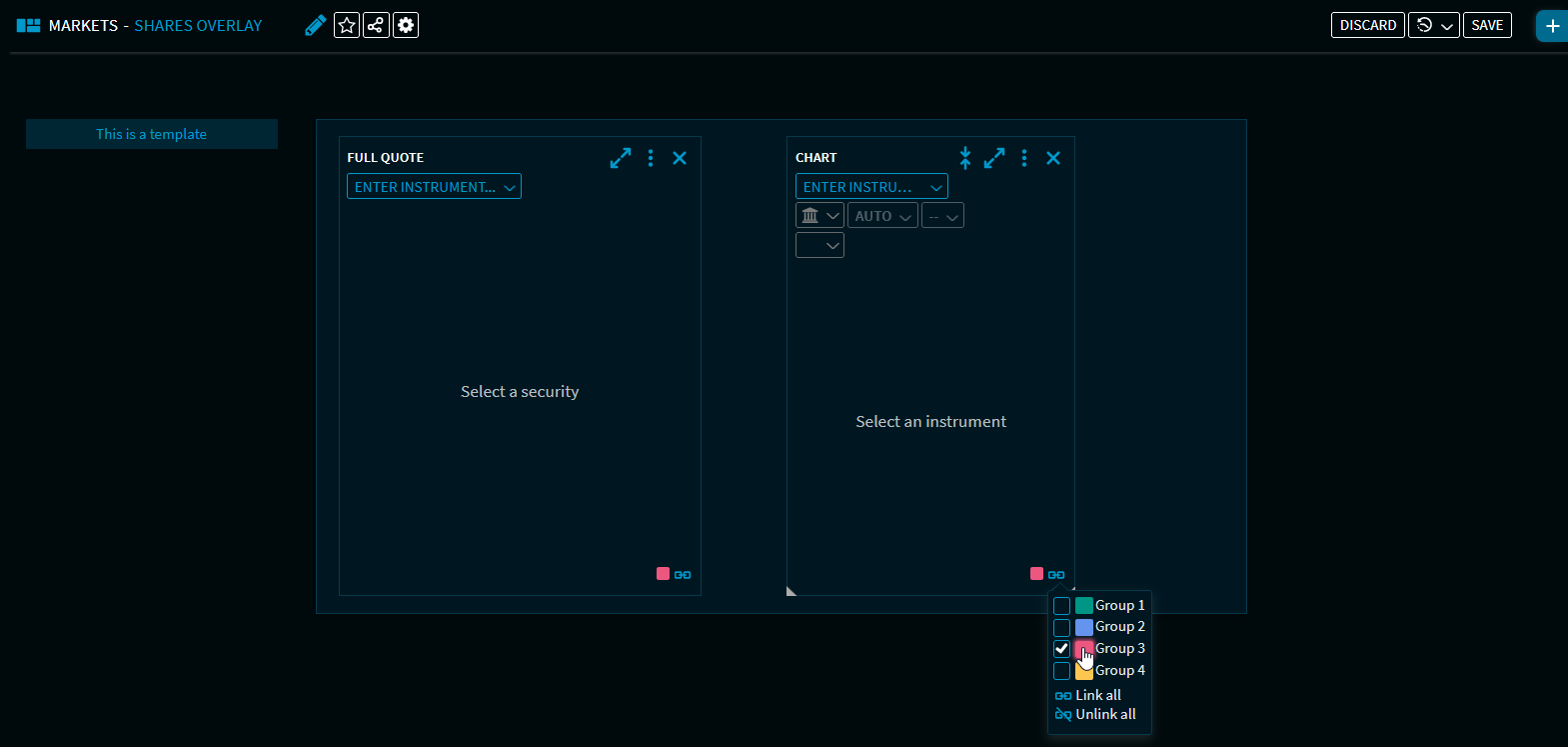Click the pink group swatch in Chart widget
This screenshot has height=747, width=1568.
1036,574
